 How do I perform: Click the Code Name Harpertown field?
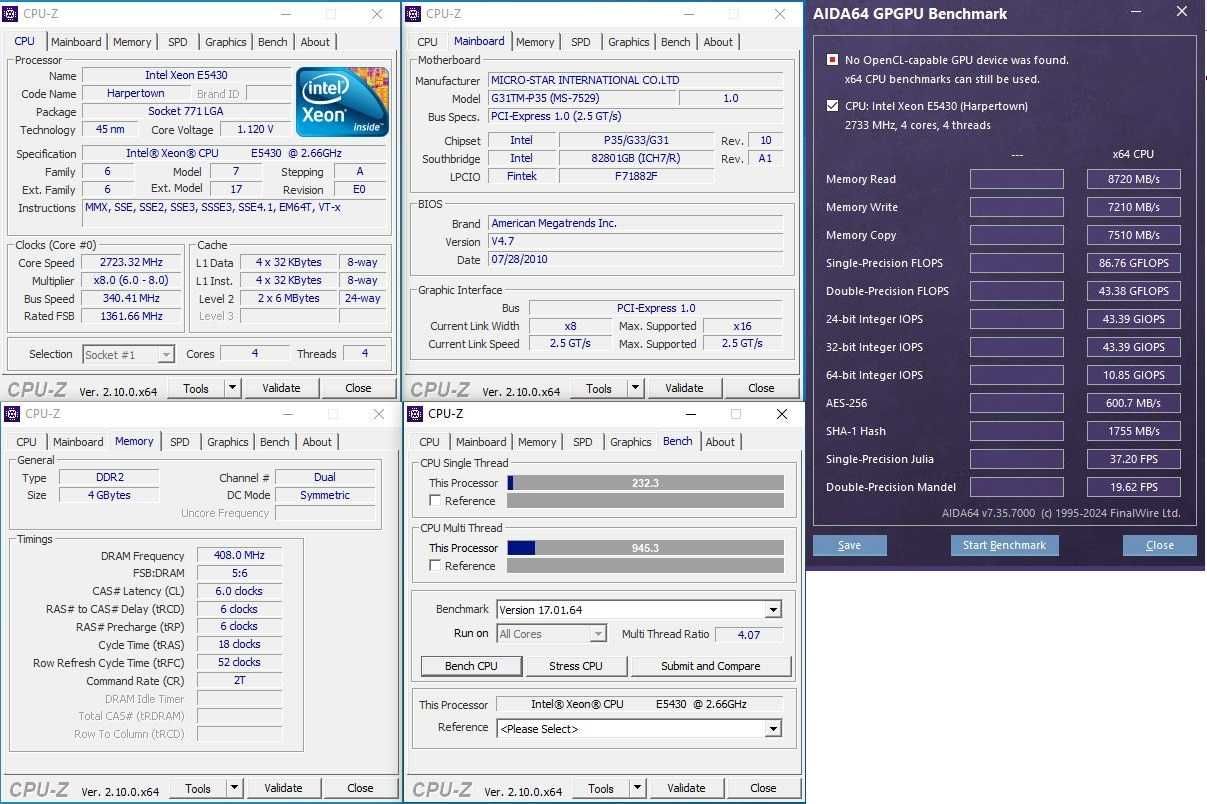[x=135, y=93]
